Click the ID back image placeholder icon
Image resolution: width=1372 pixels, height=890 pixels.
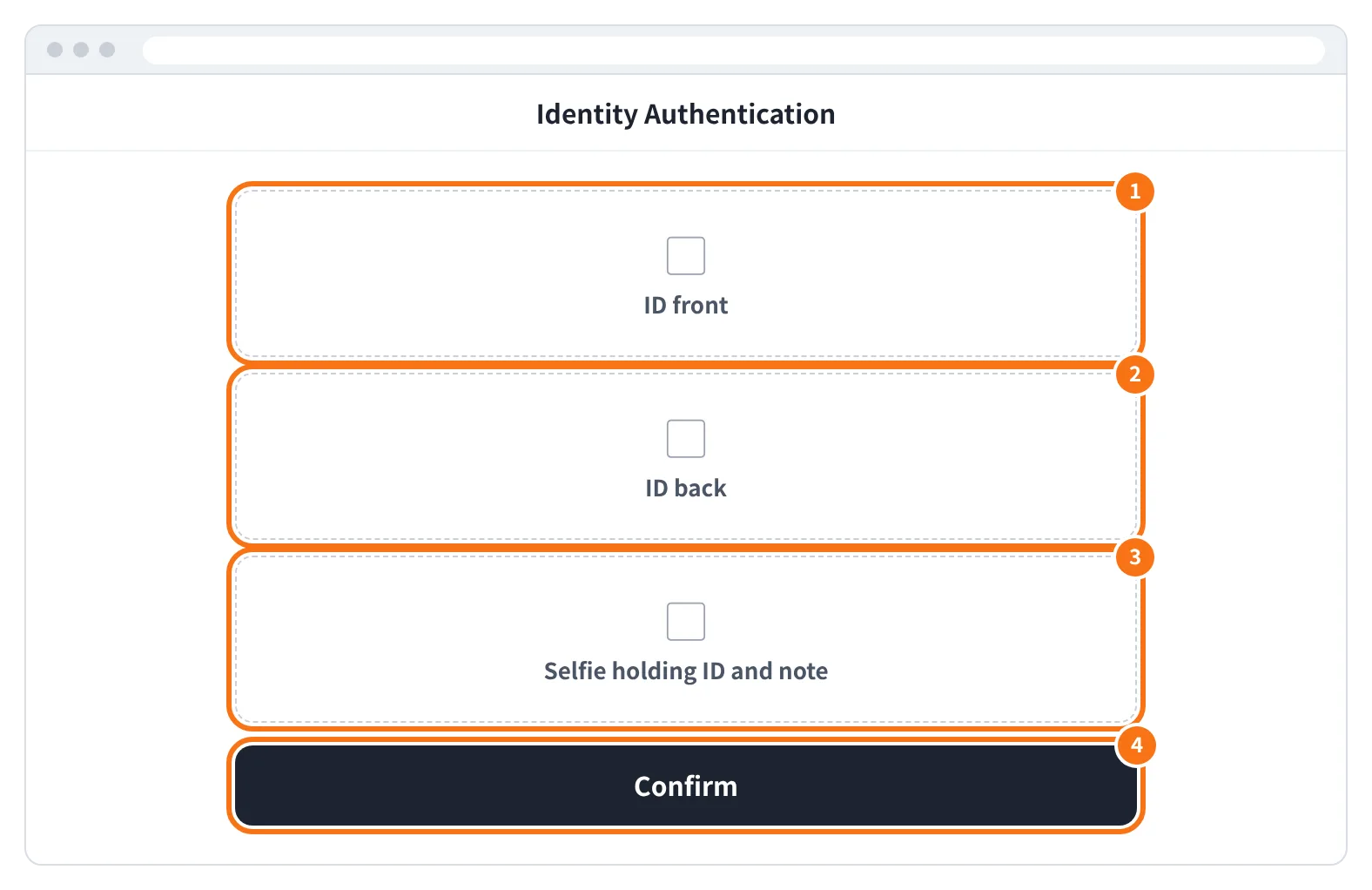point(686,439)
